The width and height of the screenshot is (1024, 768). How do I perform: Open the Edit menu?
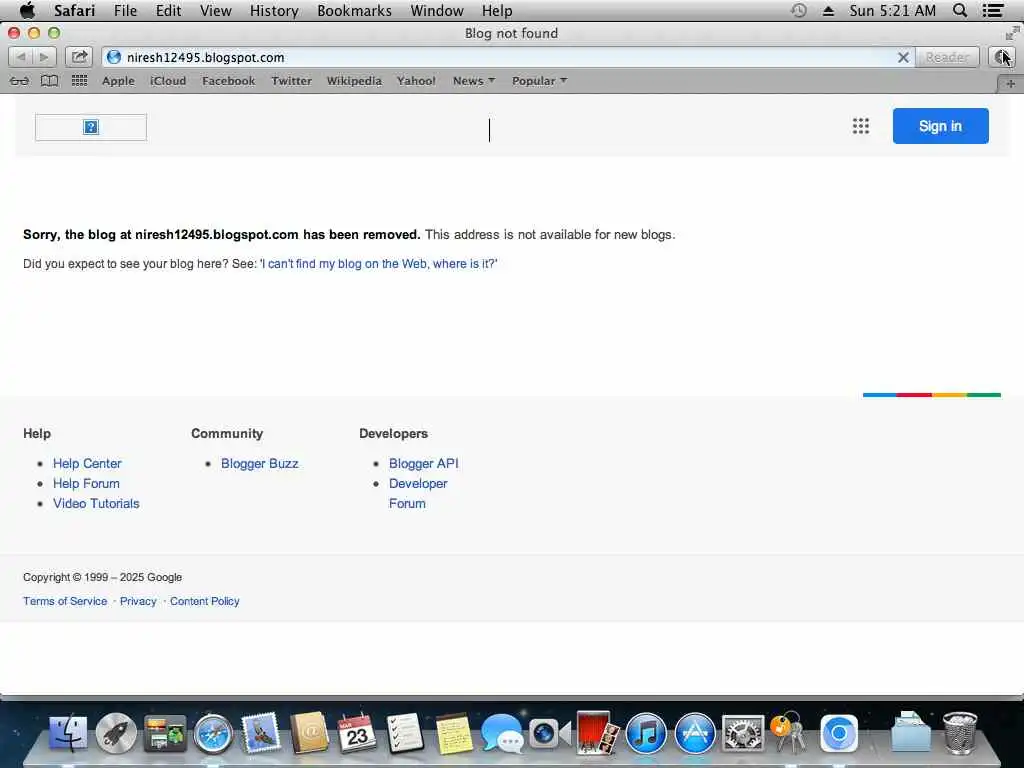click(168, 10)
